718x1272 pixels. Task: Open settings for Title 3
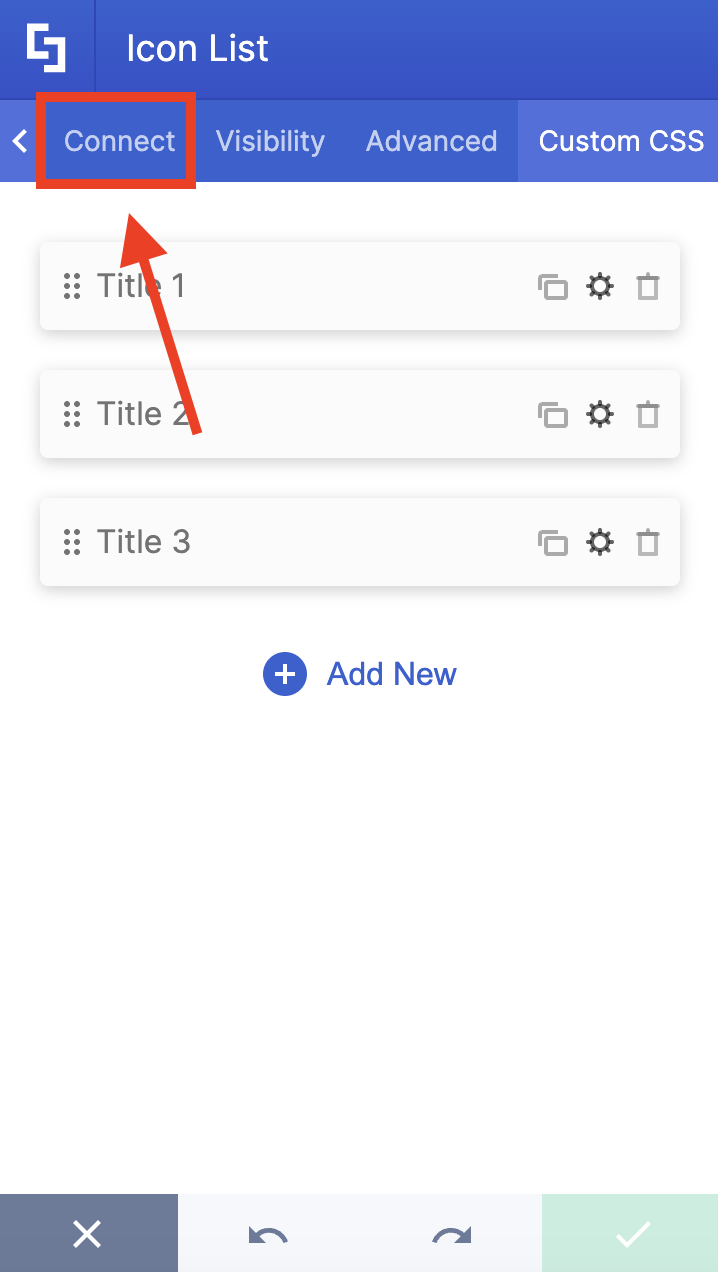click(600, 542)
